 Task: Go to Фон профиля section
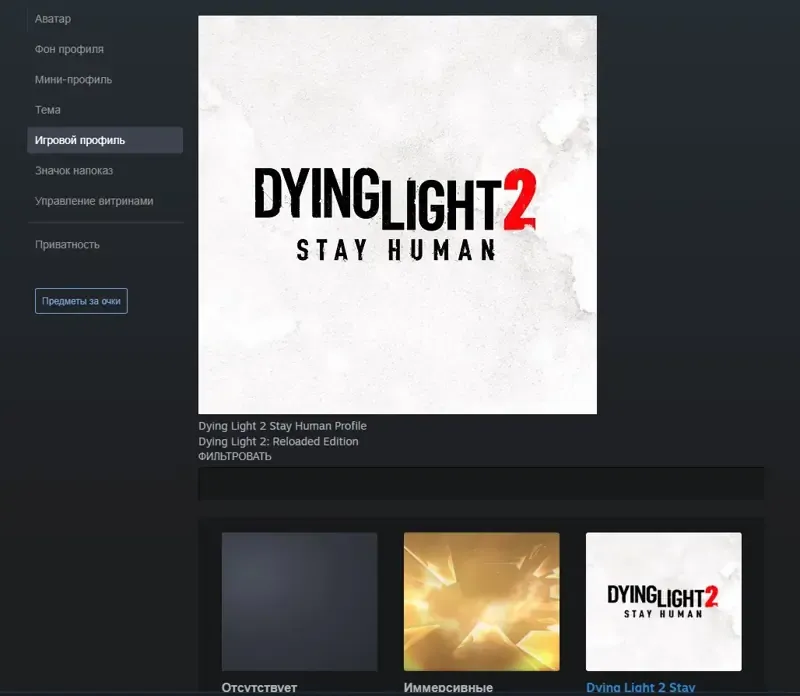(x=69, y=49)
